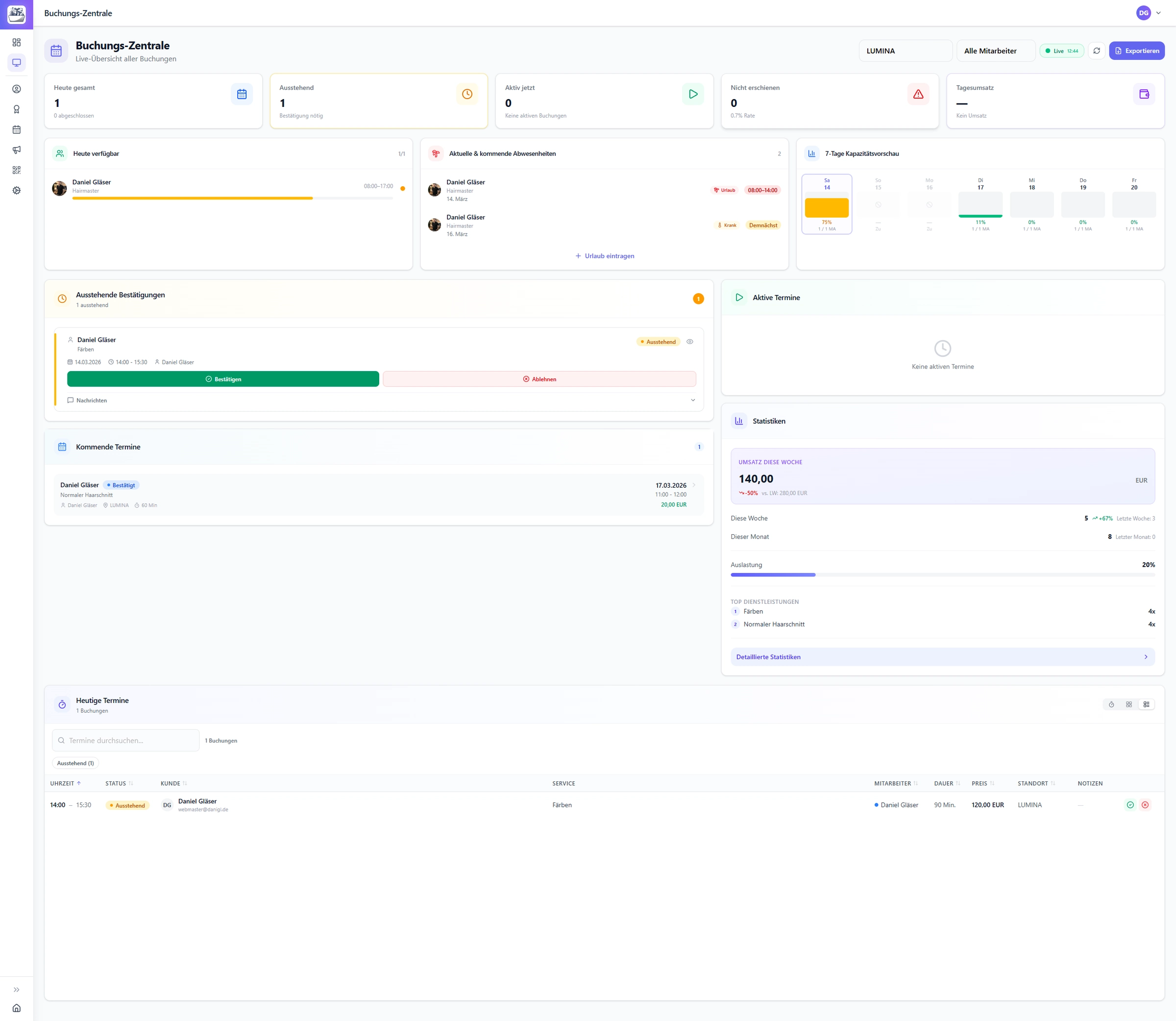The height and width of the screenshot is (1021, 1176).
Task: Switch Heutige Termine to grid view
Action: 1129,705
